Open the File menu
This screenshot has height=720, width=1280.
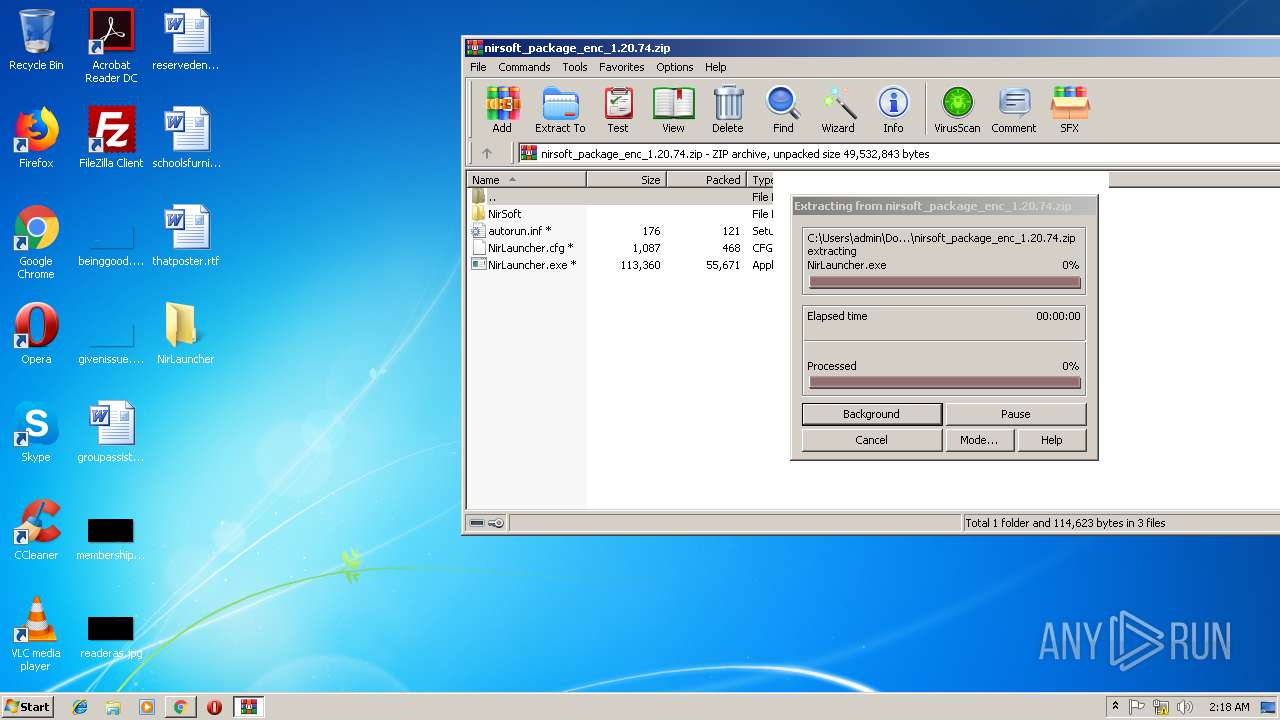(x=478, y=67)
